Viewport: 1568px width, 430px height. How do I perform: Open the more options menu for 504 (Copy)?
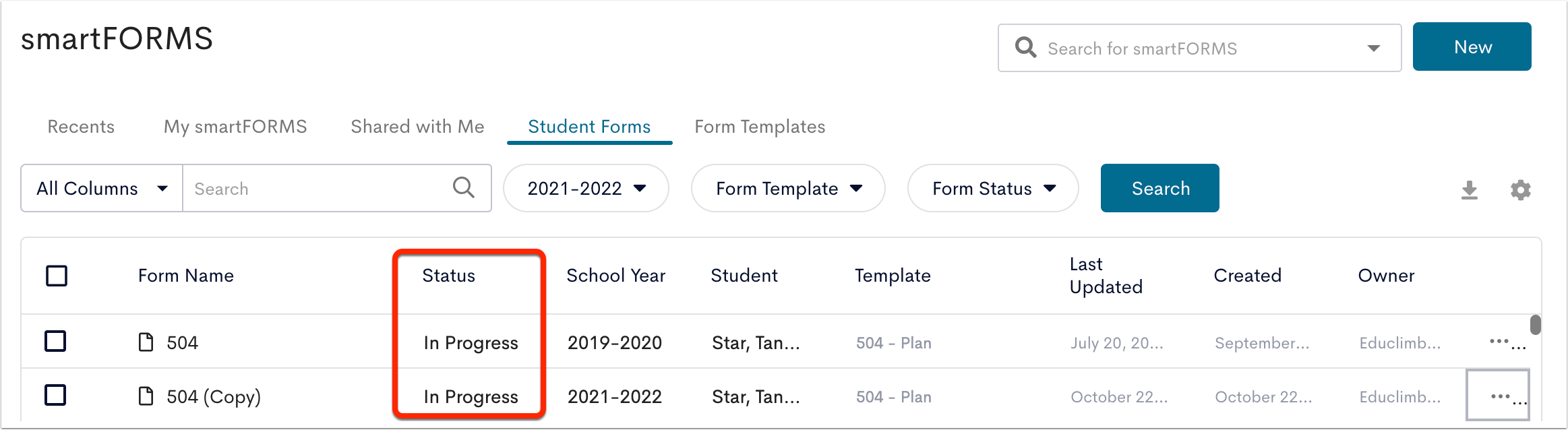point(1508,396)
